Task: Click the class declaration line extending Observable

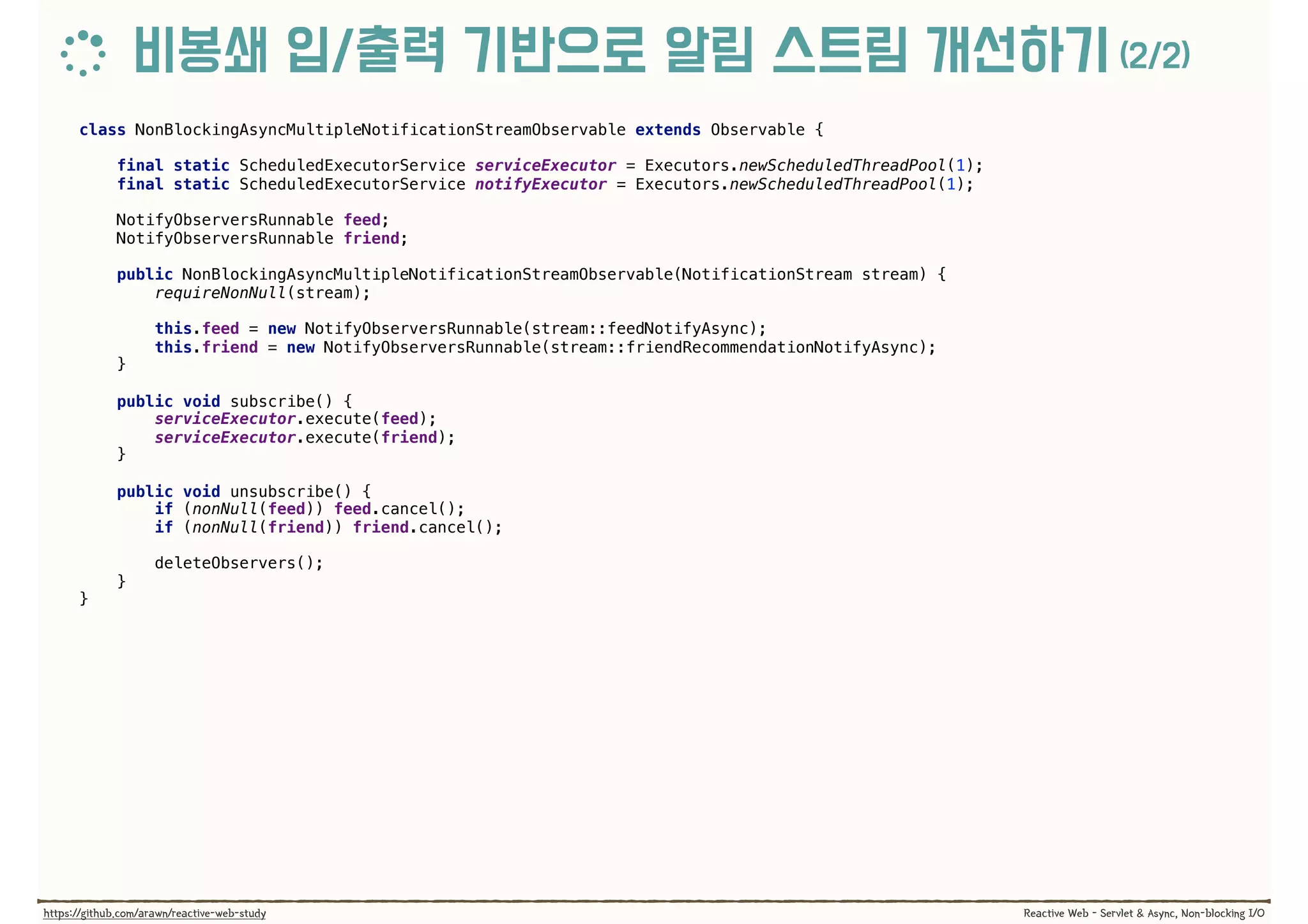Action: click(x=452, y=130)
